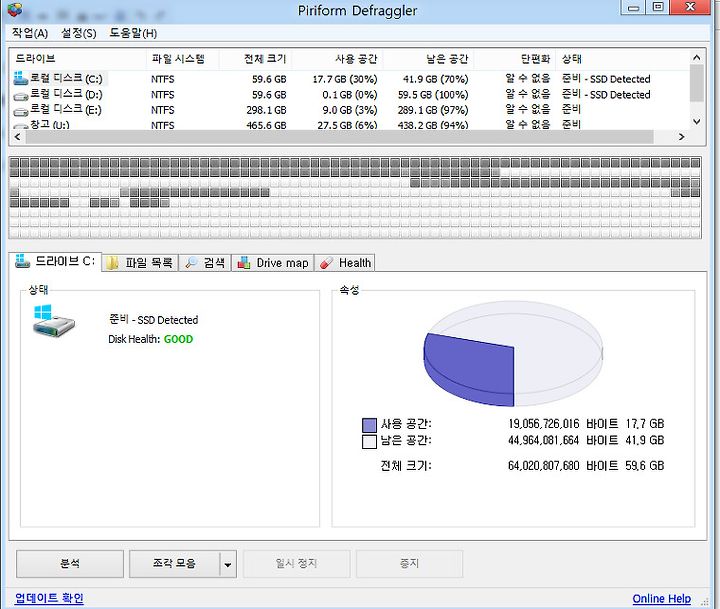This screenshot has height=609, width=720.
Task: Click the 9.0 GB (3%) used space cell
Action: tap(349, 110)
